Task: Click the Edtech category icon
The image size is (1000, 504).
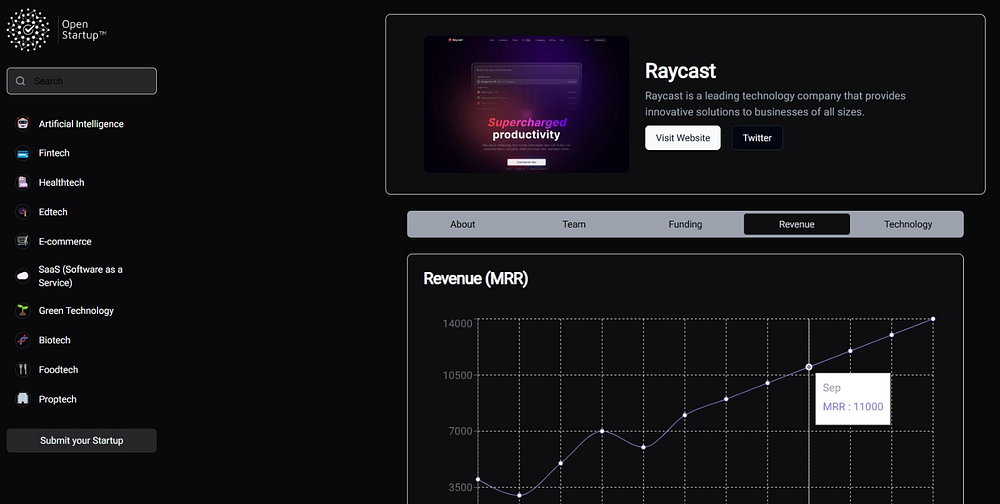Action: click(23, 212)
